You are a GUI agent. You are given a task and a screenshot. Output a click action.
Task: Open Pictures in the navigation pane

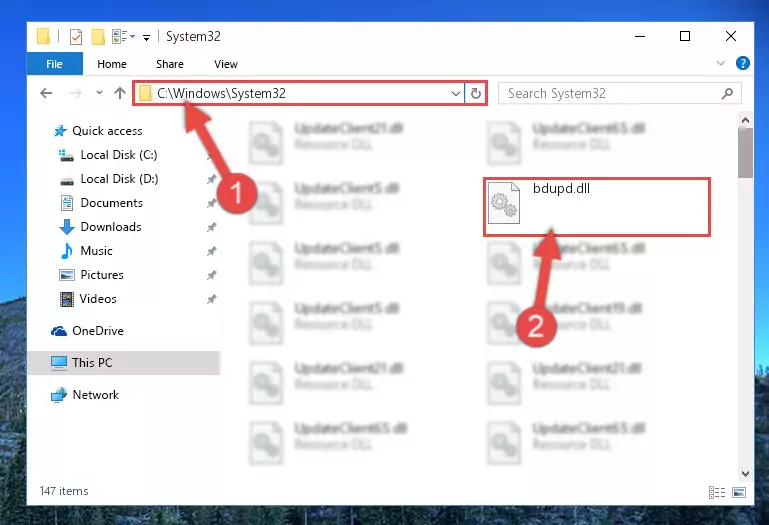click(102, 275)
